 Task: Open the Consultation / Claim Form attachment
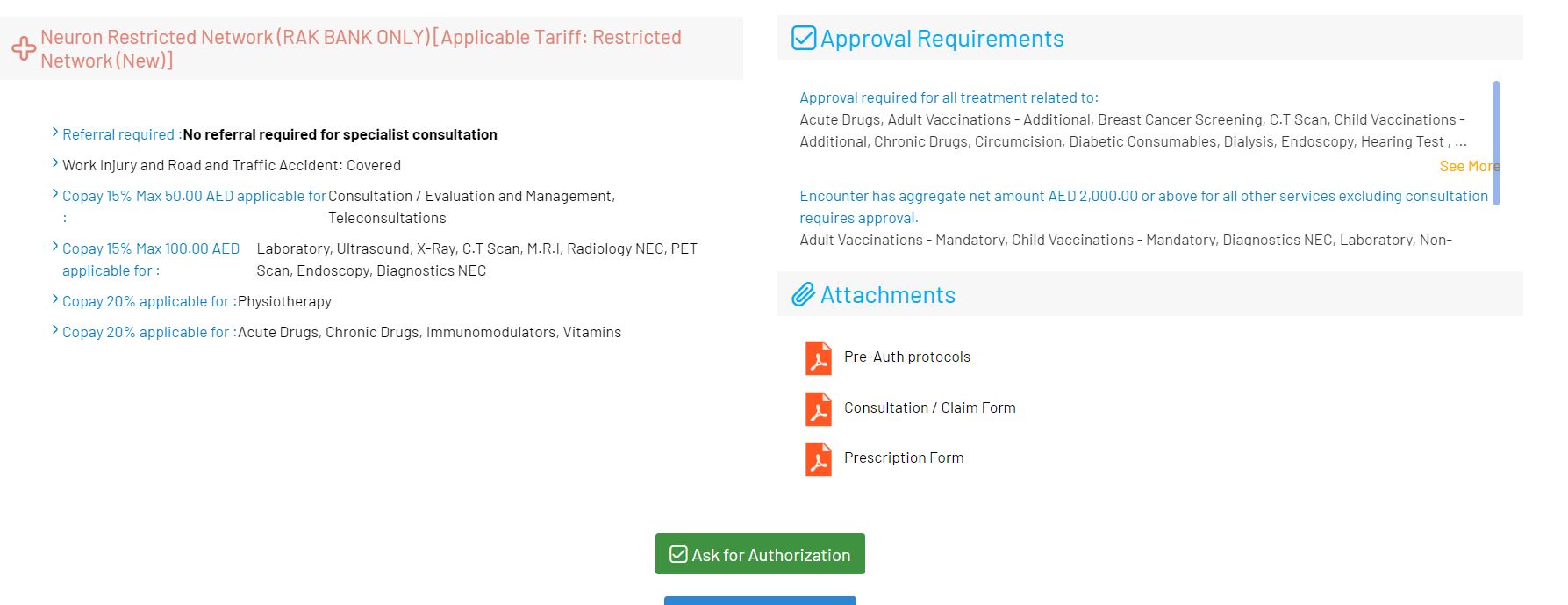[929, 408]
